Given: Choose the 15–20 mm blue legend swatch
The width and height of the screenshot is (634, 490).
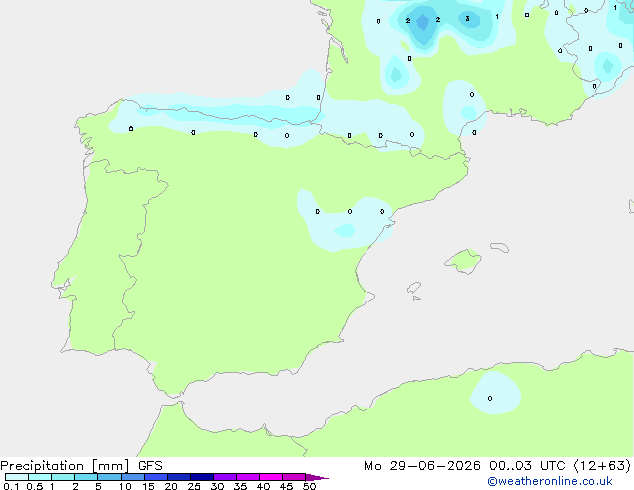Looking at the screenshot, I should [156, 477].
